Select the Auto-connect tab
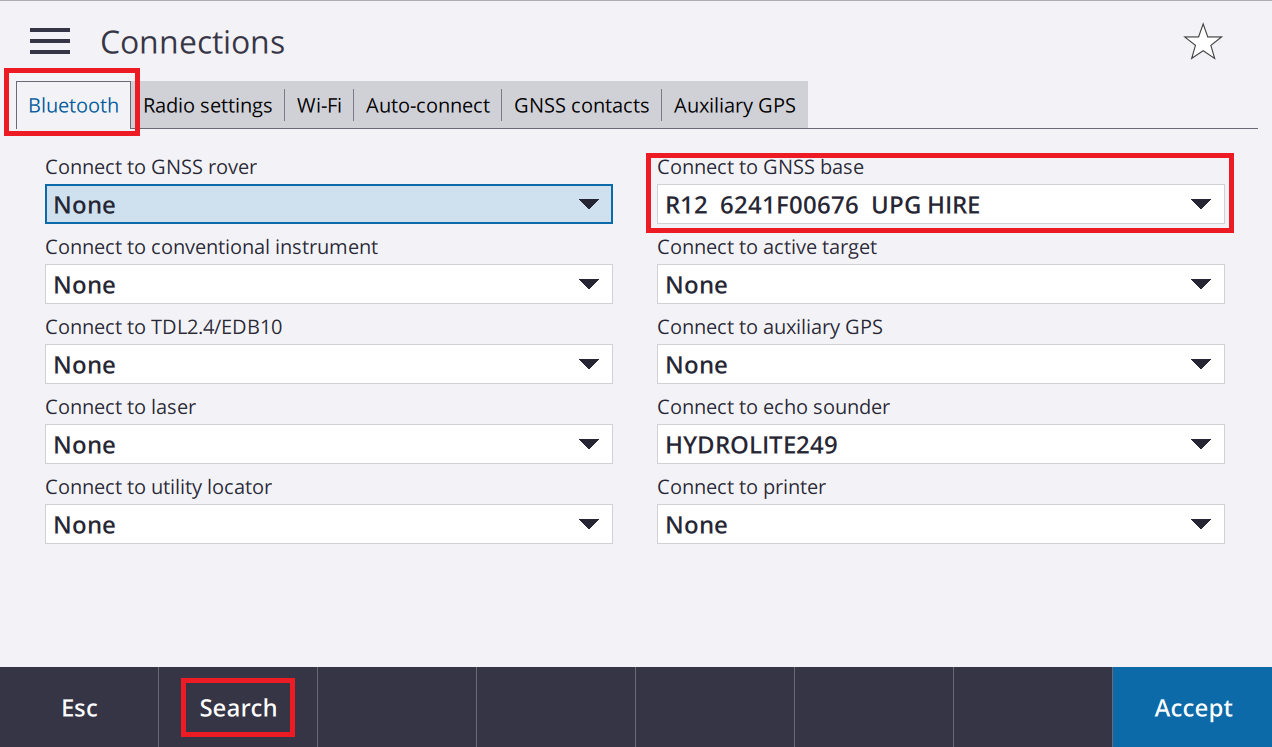The height and width of the screenshot is (747, 1272). 428,105
